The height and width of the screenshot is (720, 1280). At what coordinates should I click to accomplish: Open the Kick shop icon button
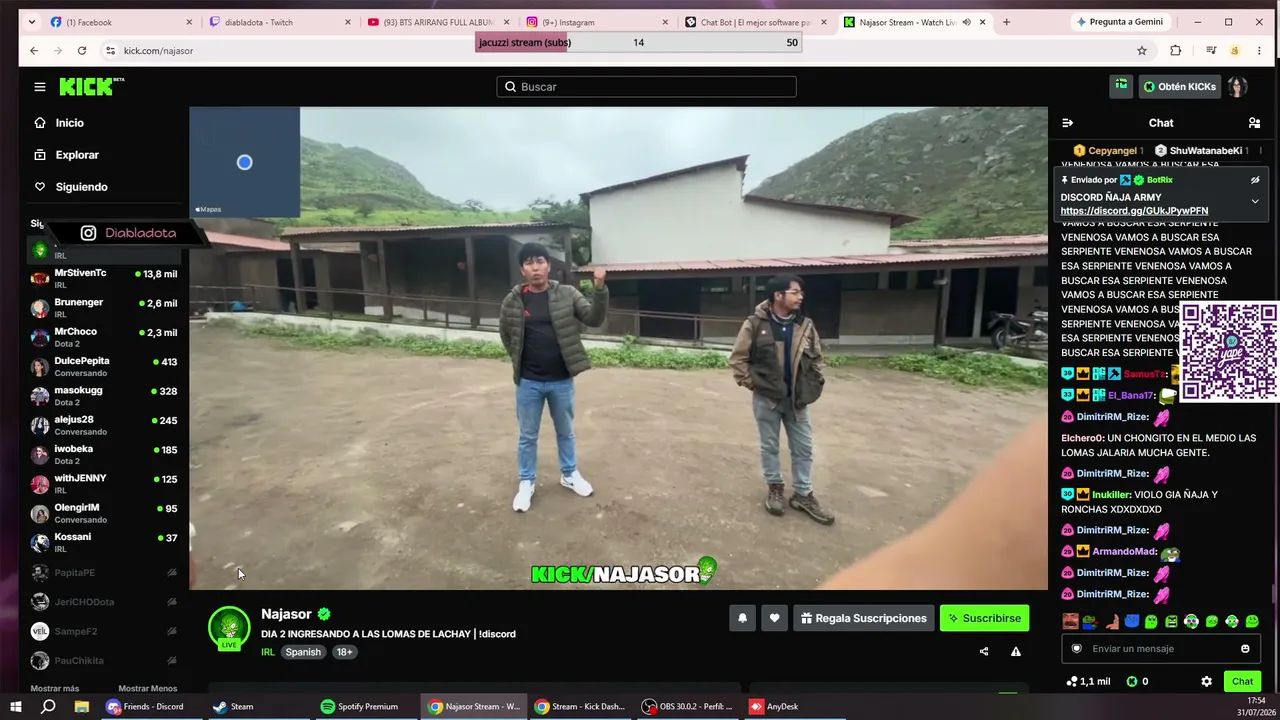pyautogui.click(x=1121, y=87)
